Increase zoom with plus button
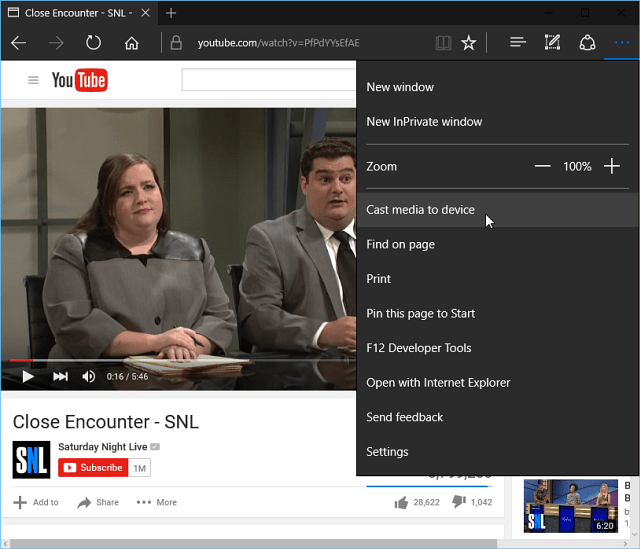 [x=612, y=166]
